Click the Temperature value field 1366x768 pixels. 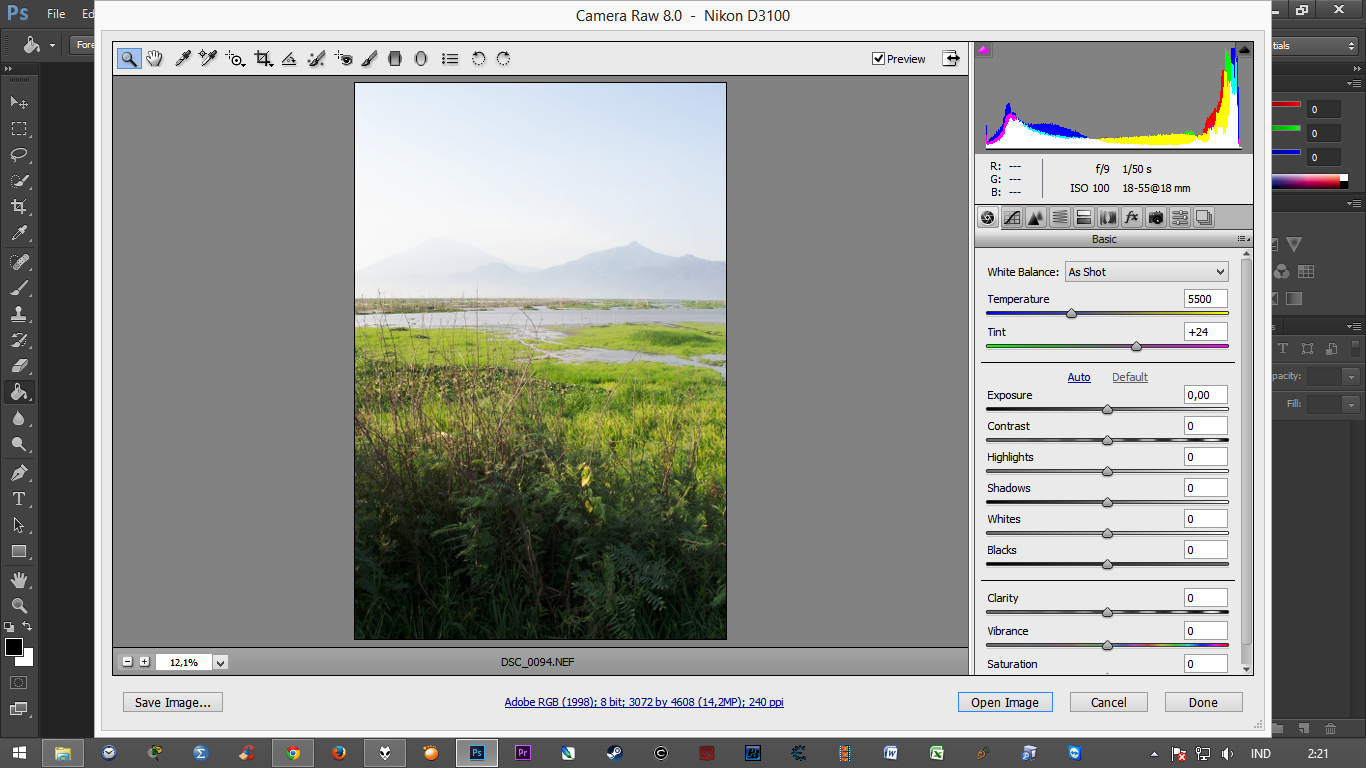point(1205,299)
